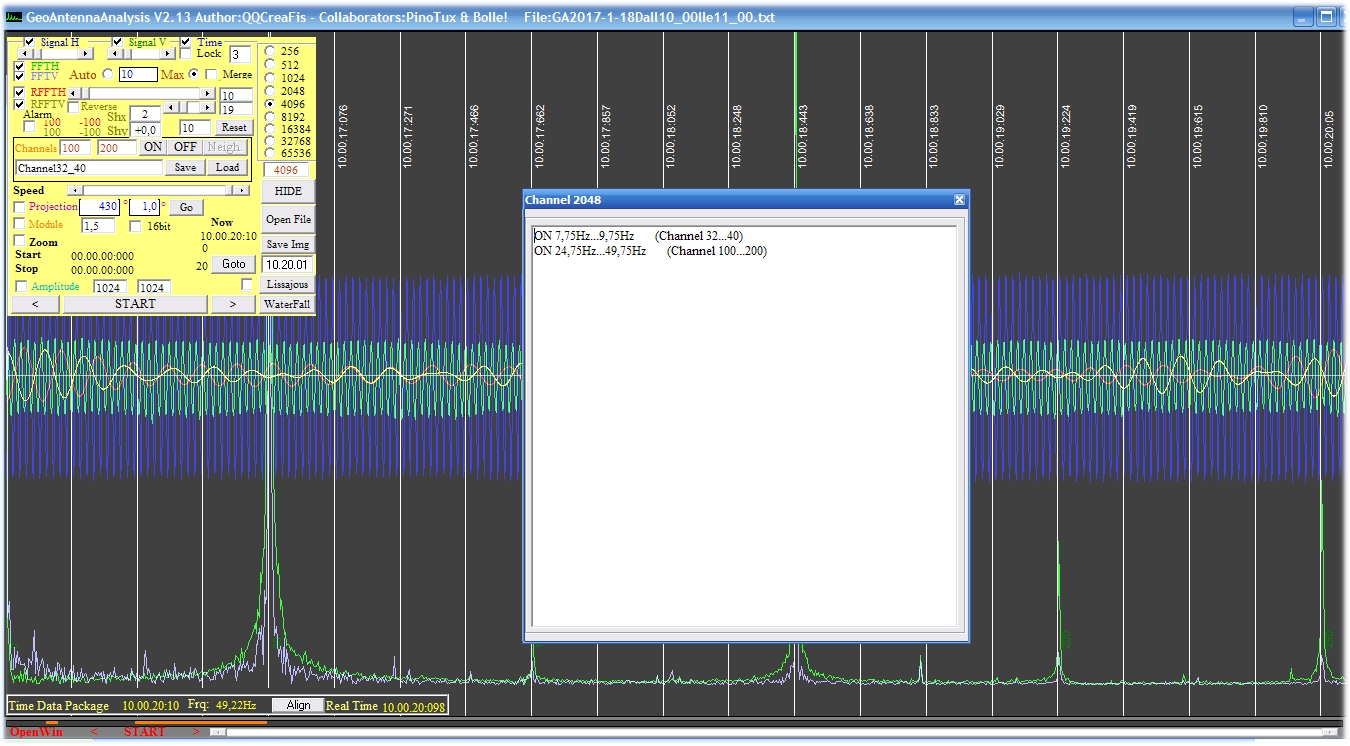Select the 32768 FFT size option
This screenshot has width=1350, height=746.
coord(270,141)
